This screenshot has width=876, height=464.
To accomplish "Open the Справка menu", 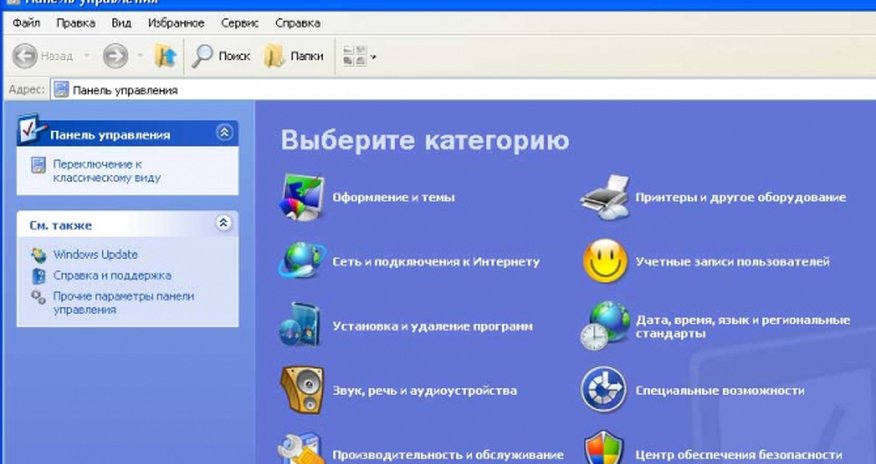I will coord(298,23).
